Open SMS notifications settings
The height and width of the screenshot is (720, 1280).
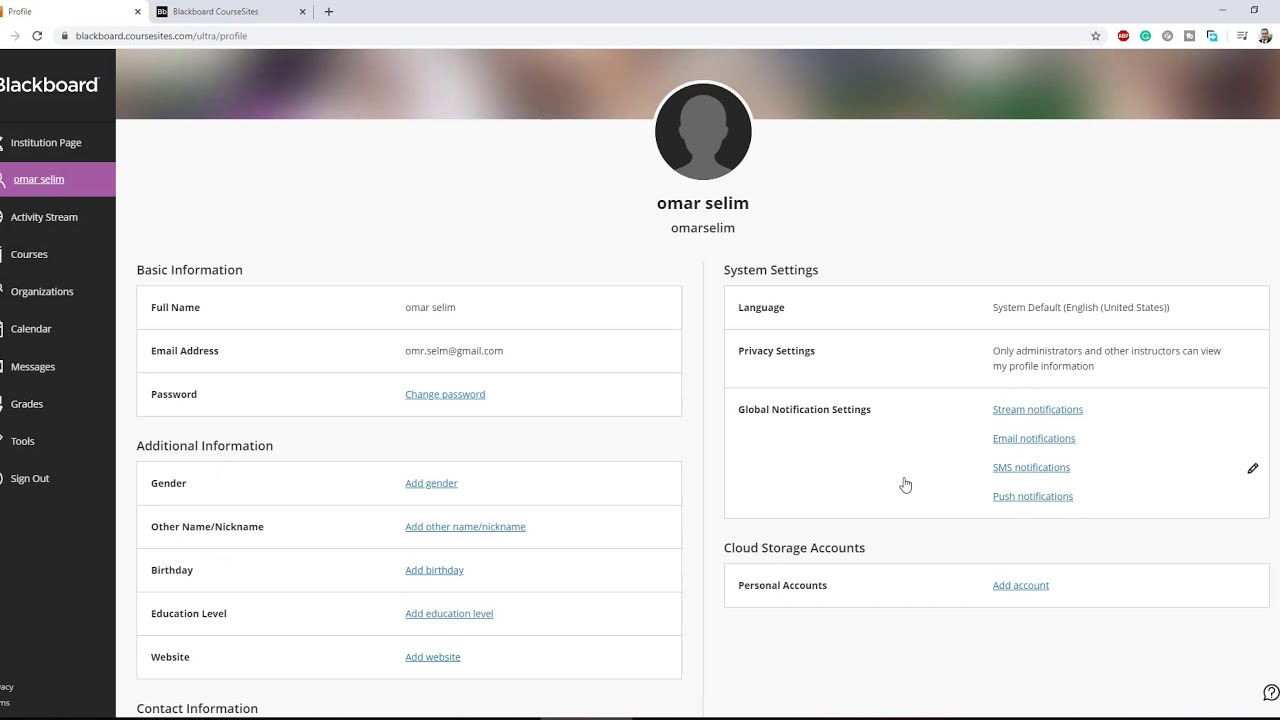pos(1031,468)
